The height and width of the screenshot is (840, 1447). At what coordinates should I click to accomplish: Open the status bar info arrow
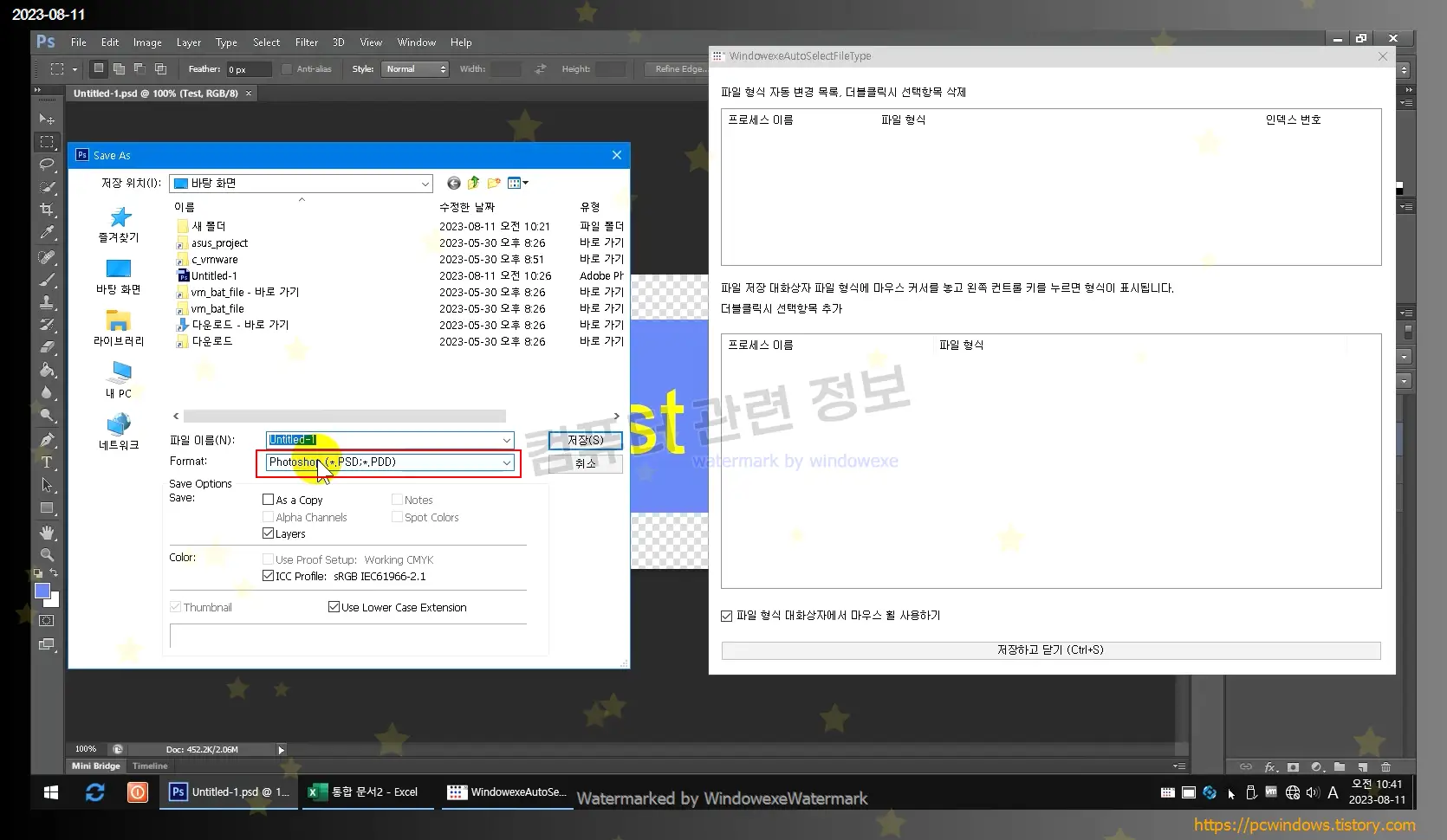(281, 750)
